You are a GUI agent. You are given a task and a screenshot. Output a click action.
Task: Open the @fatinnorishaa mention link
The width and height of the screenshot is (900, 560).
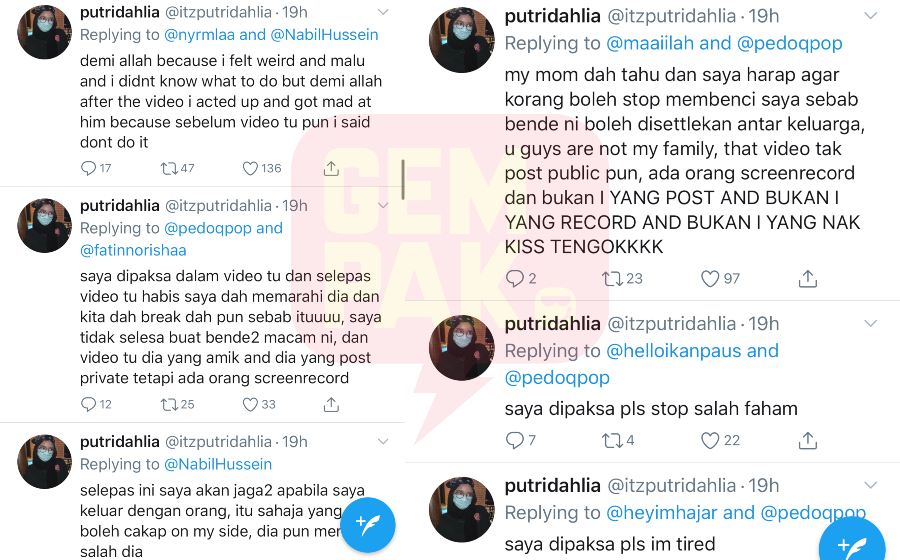point(133,250)
